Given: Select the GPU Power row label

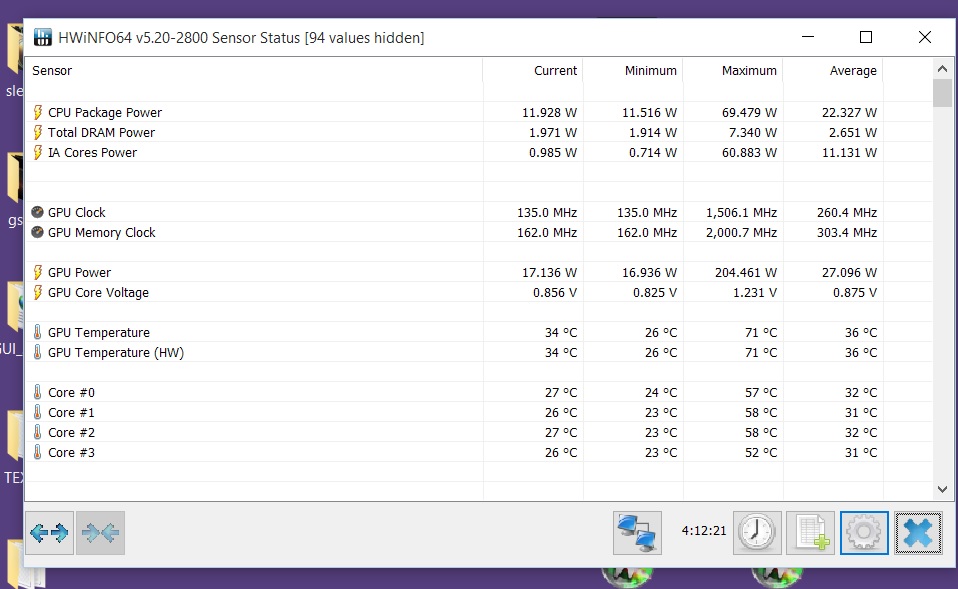Looking at the screenshot, I should tap(79, 273).
